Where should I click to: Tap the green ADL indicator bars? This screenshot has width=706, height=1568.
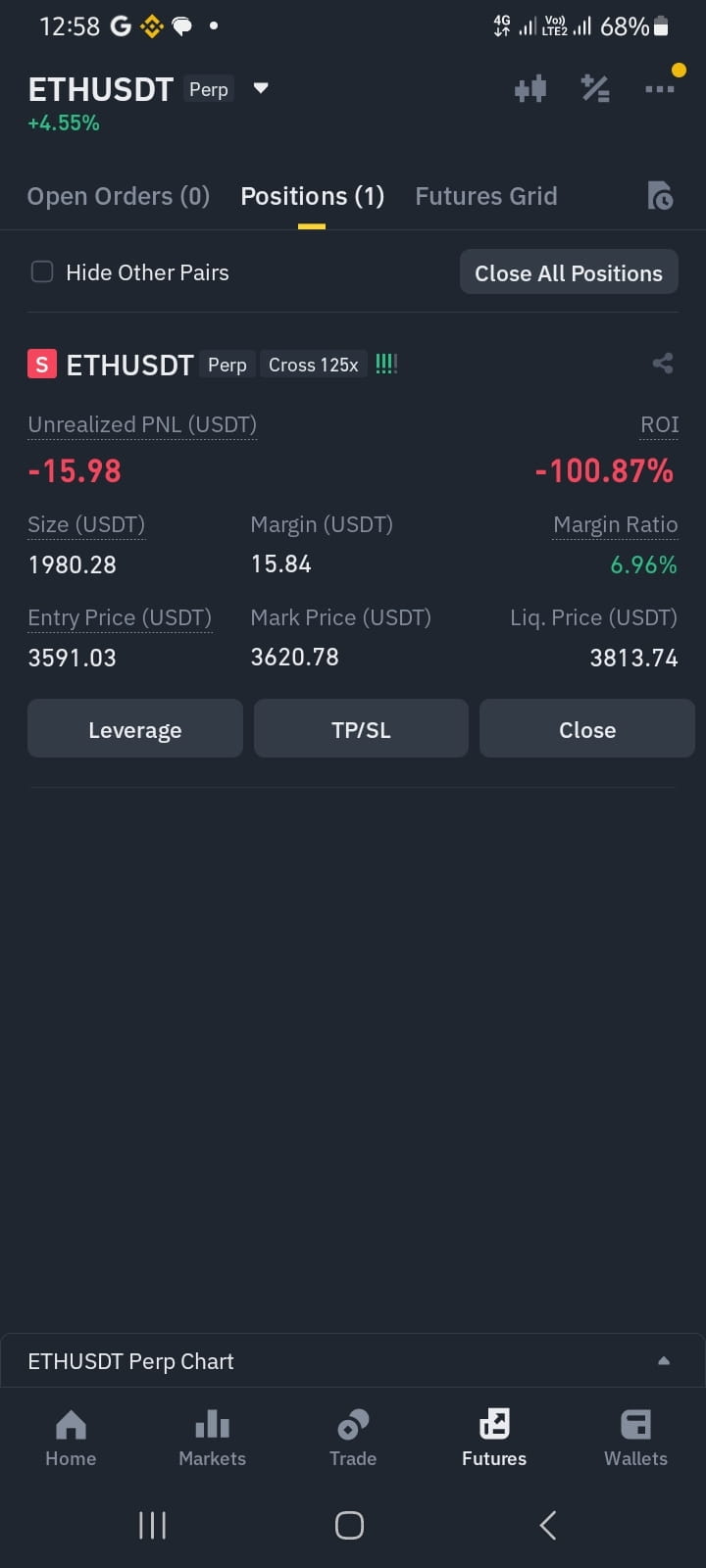386,365
